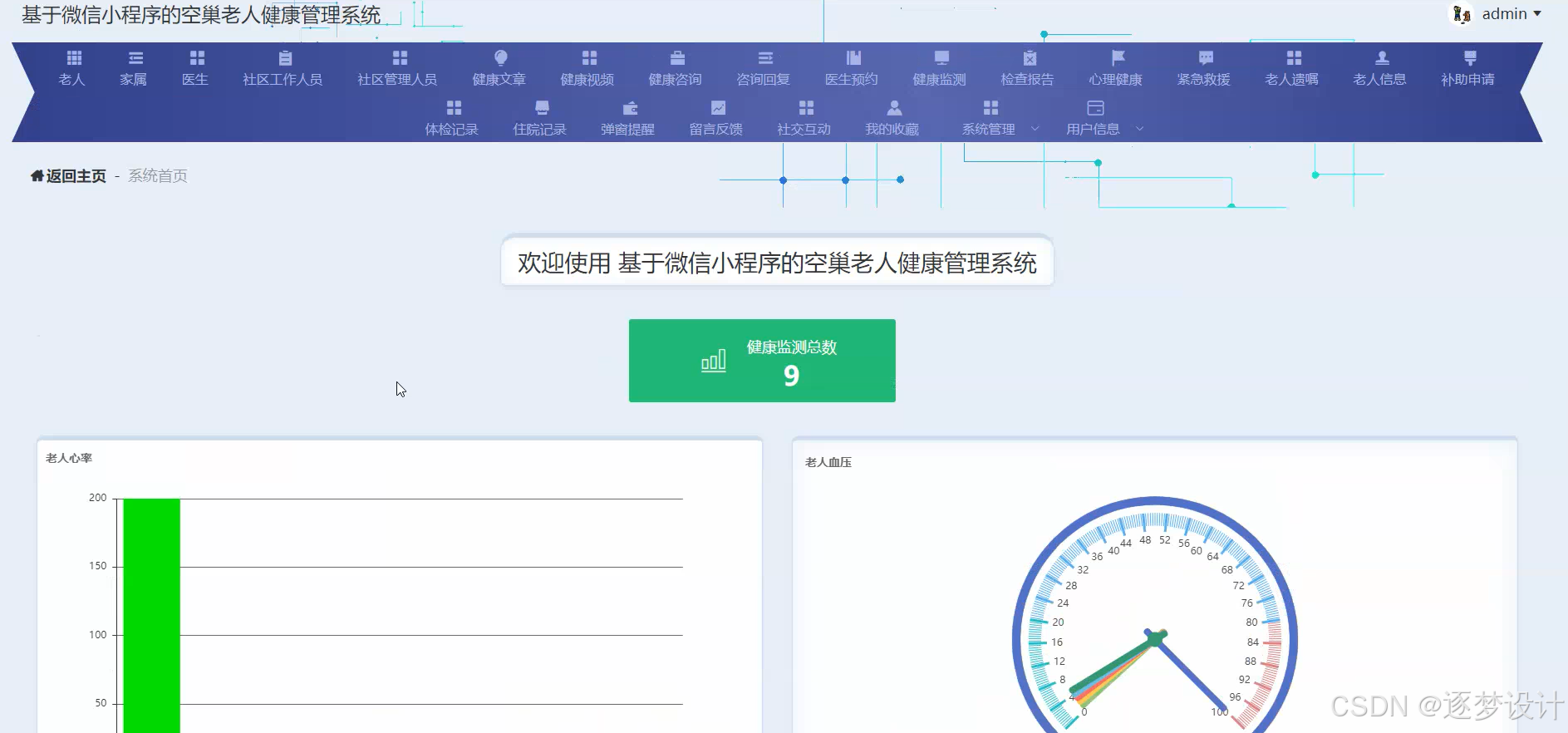Click the 紧急救援 chat bubble icon
Image resolution: width=1568 pixels, height=733 pixels.
click(x=1206, y=57)
